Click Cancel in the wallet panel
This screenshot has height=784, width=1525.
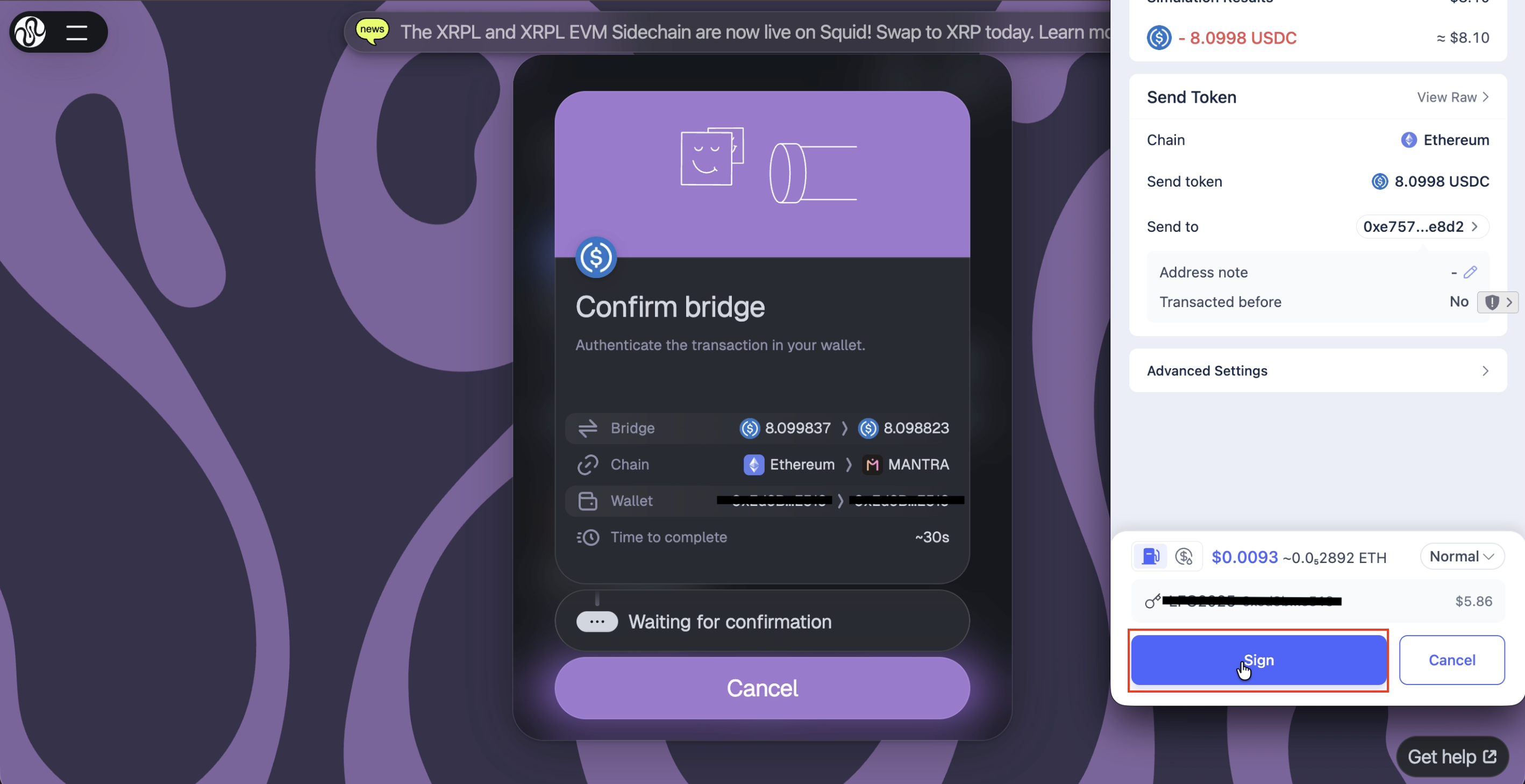coord(1451,660)
